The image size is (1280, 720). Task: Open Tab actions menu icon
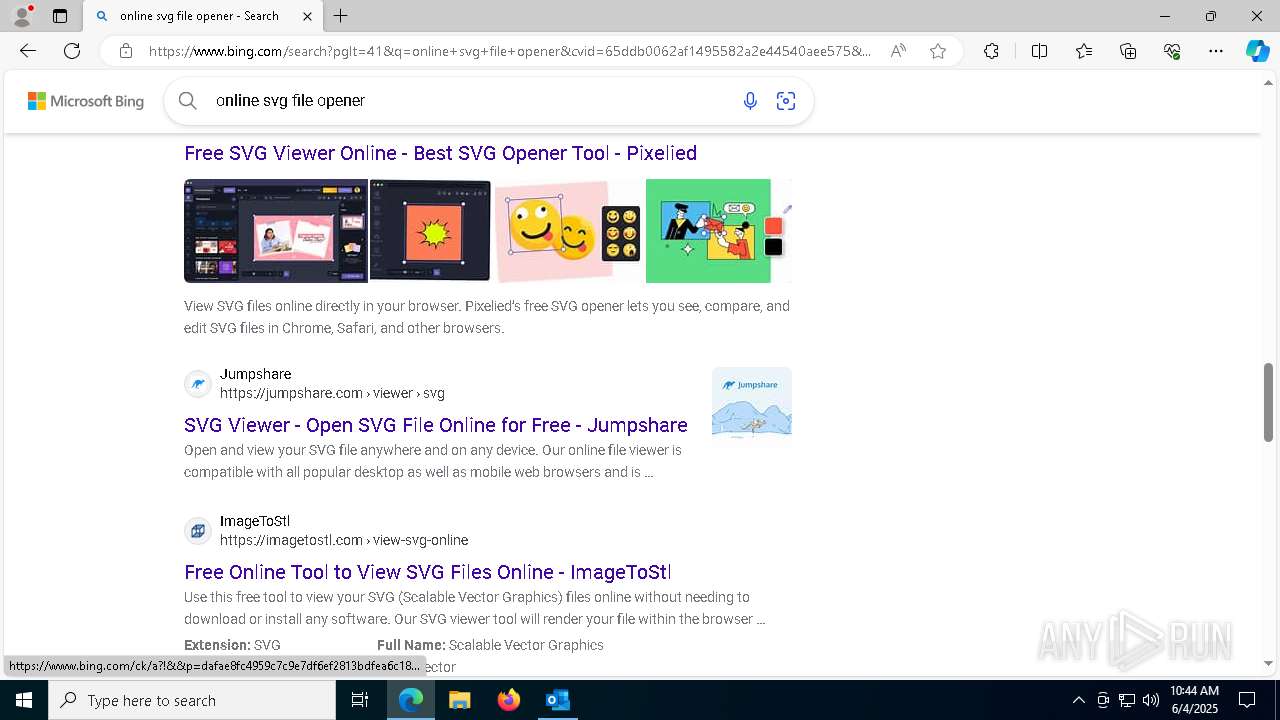(x=60, y=16)
